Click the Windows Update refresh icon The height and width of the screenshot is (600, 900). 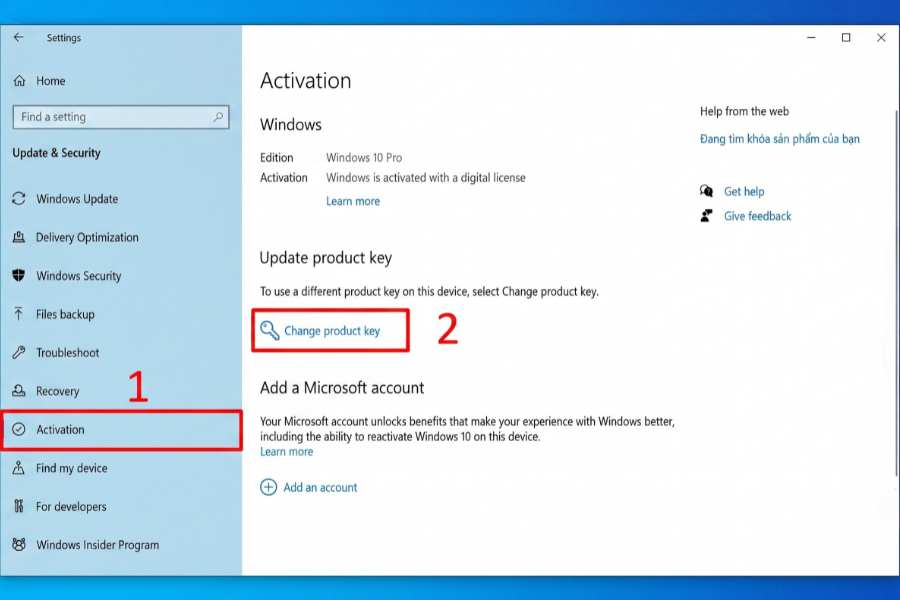(x=18, y=199)
